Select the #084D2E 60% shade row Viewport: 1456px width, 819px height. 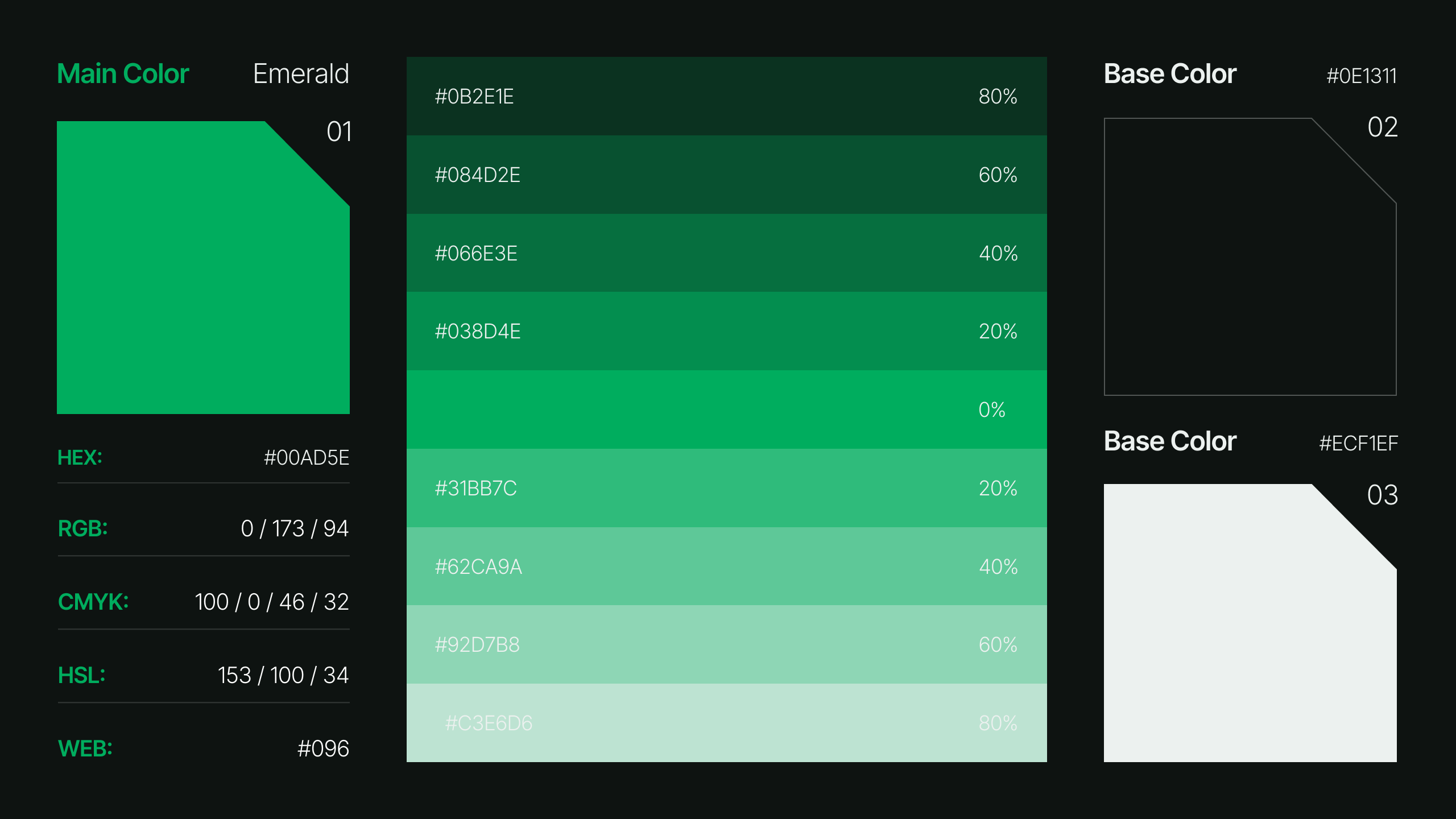point(726,175)
